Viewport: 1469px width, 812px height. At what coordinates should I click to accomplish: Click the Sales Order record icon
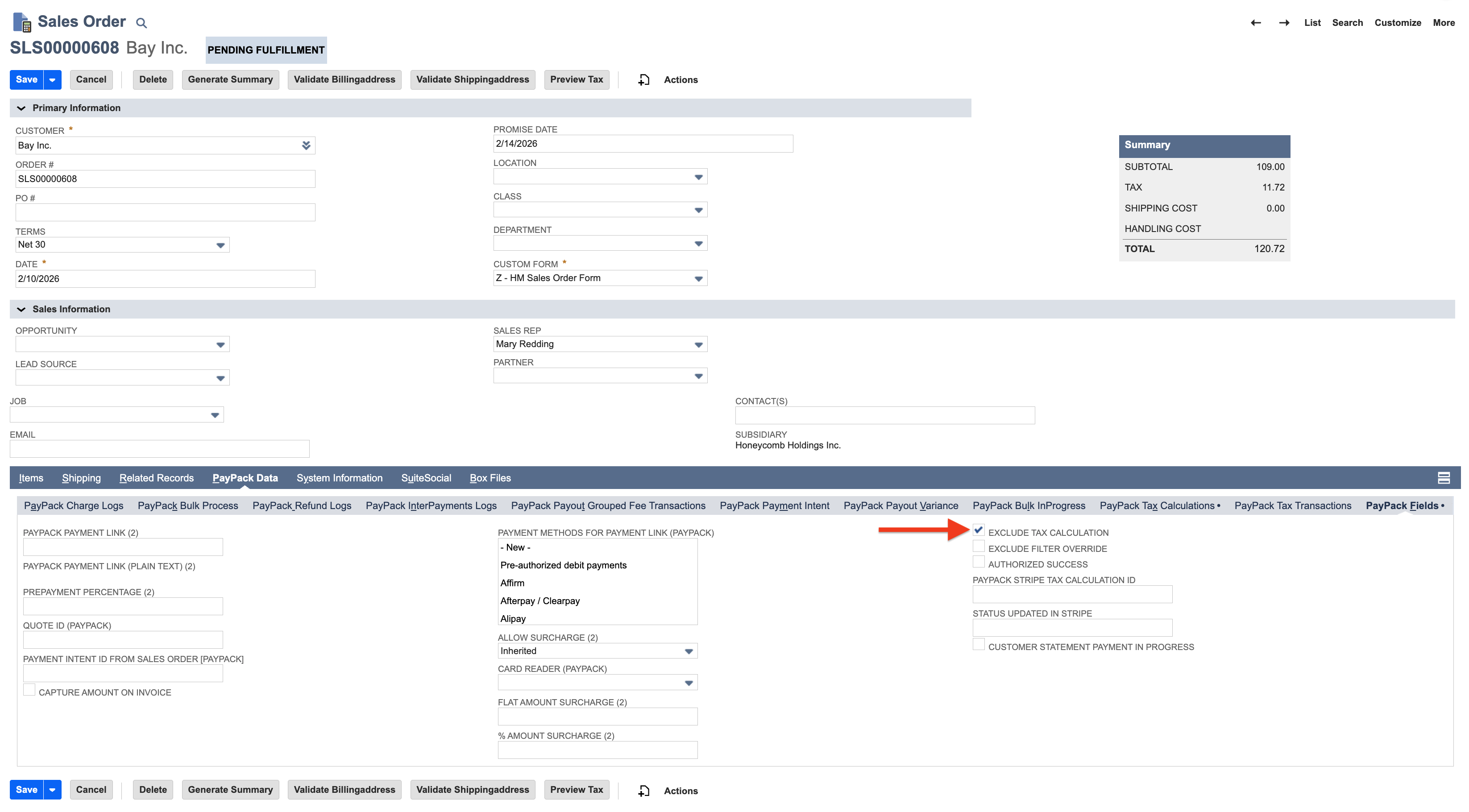click(x=22, y=21)
